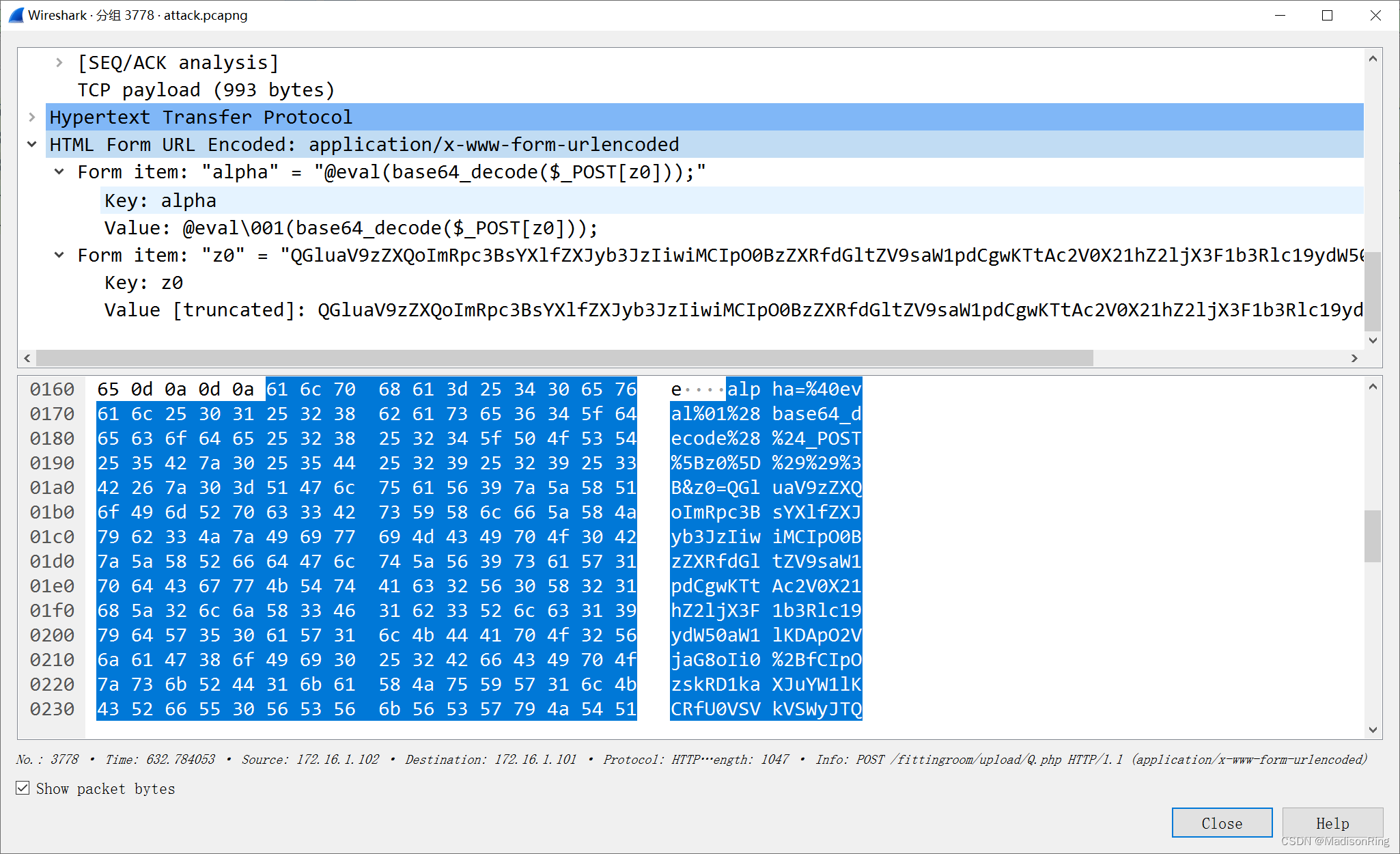Screen dimensions: 1400x854
Task: Click the ASCII text "base64_d" in bytes pane
Action: coord(815,413)
